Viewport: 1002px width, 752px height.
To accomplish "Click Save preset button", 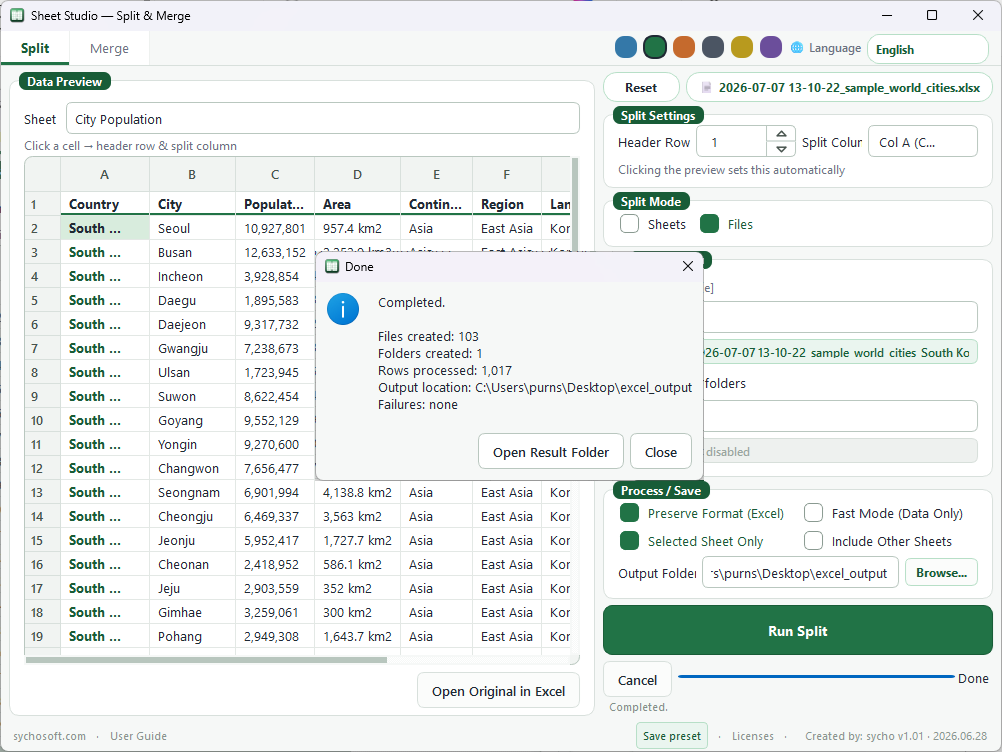I will pos(672,735).
